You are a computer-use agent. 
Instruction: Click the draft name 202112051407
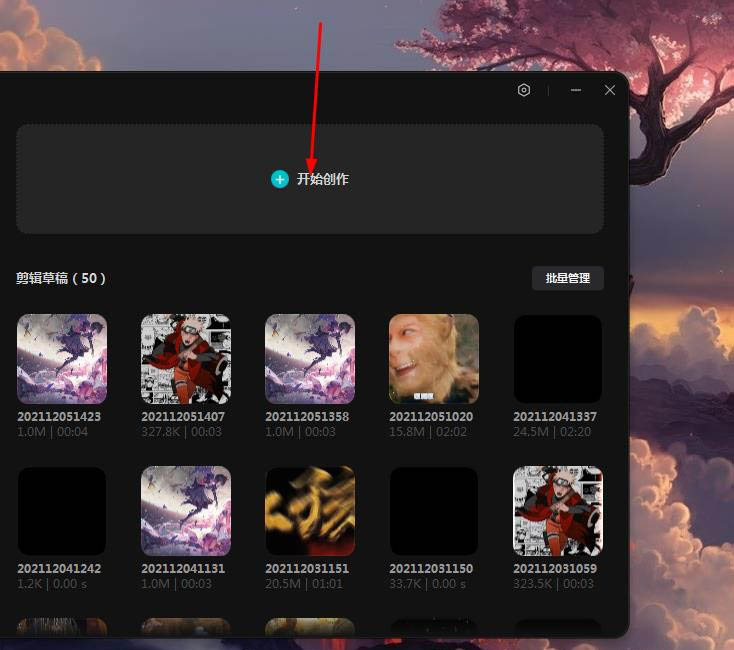[x=183, y=416]
